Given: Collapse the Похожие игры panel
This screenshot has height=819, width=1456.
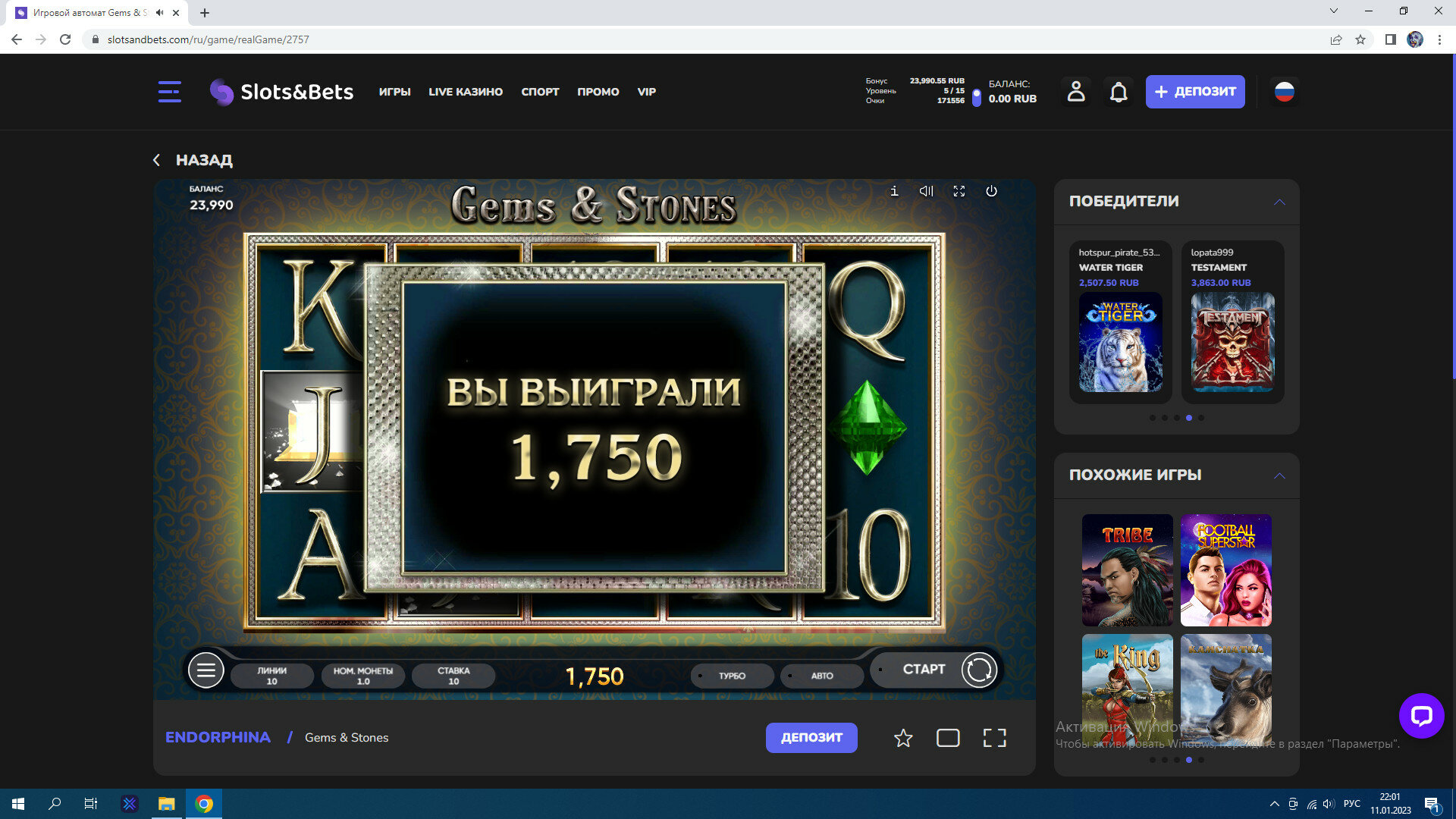Looking at the screenshot, I should 1279,475.
